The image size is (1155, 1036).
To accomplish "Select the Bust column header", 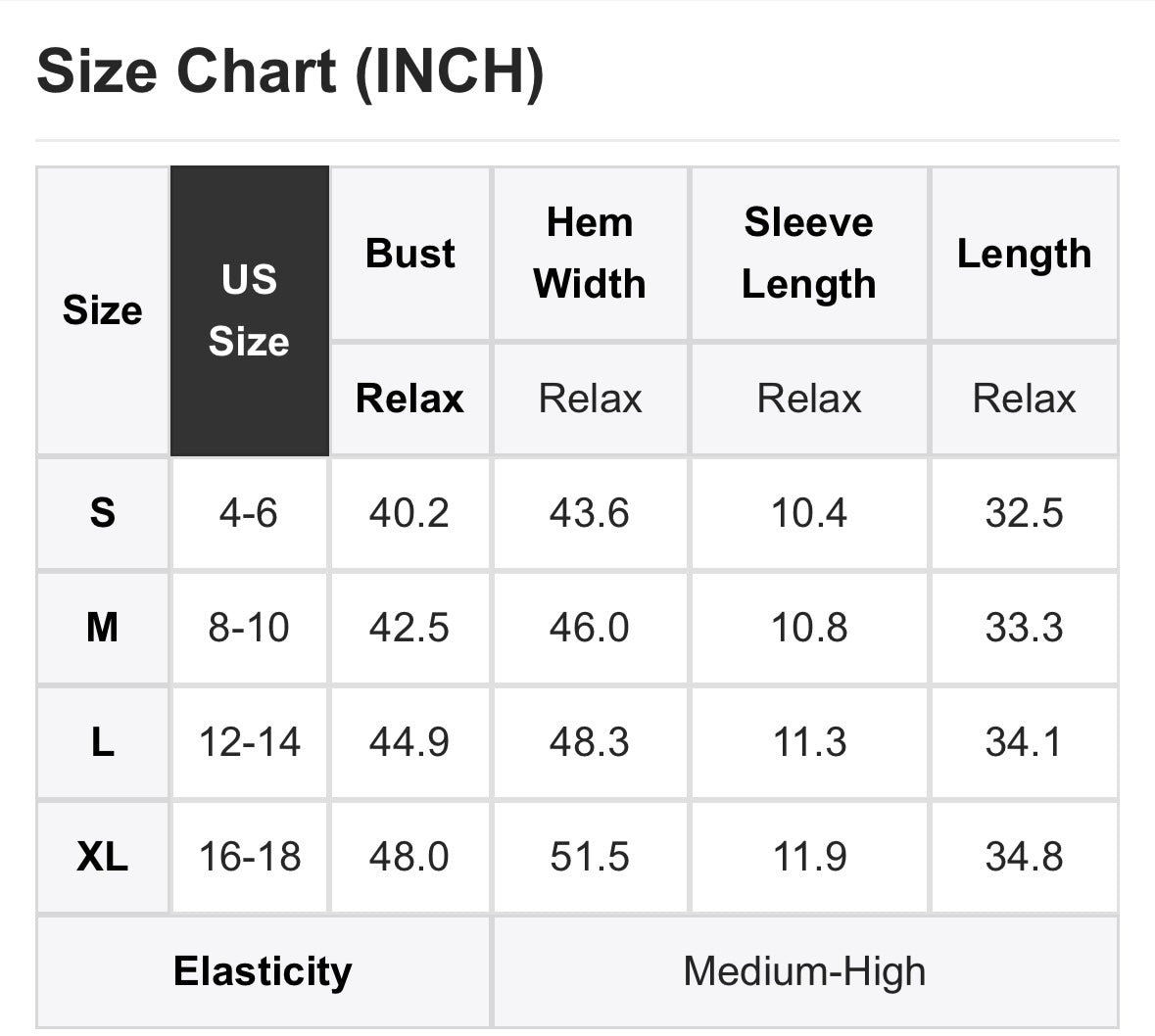I will 410,254.
